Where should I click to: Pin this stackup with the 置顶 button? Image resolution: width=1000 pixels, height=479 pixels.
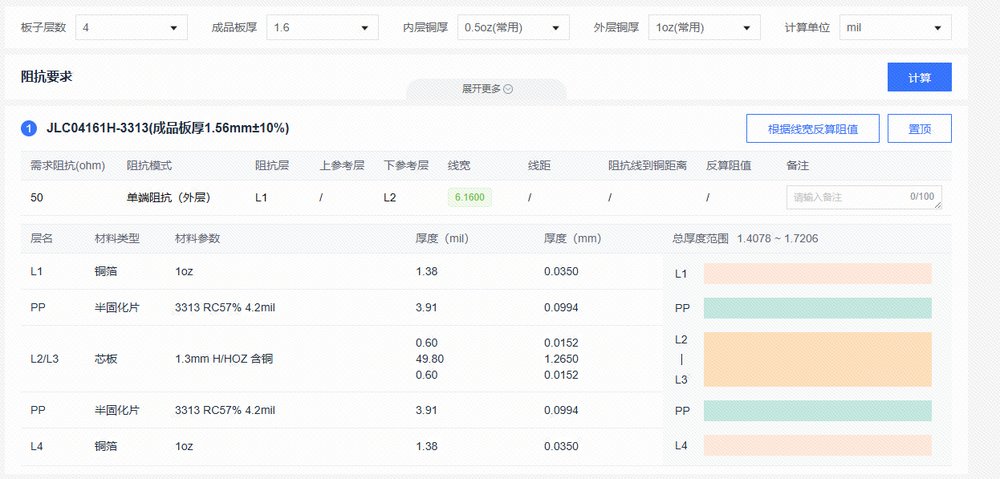tap(919, 129)
